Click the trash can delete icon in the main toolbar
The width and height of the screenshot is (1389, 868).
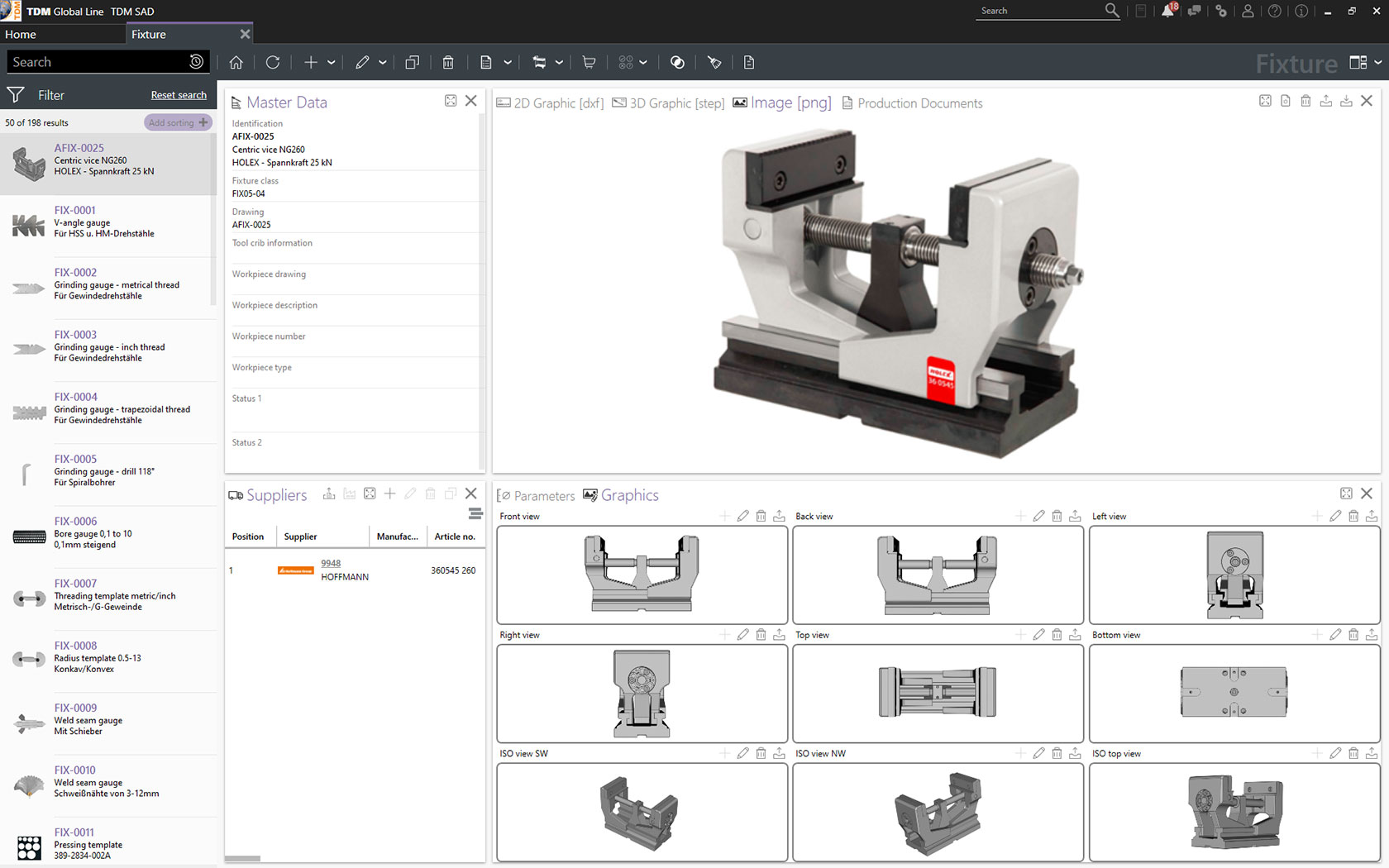point(448,62)
